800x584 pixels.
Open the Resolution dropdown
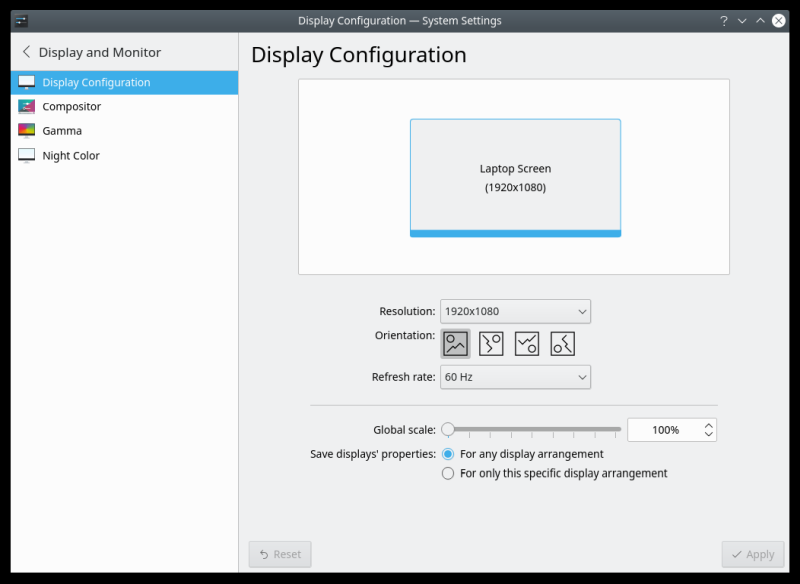(x=514, y=311)
